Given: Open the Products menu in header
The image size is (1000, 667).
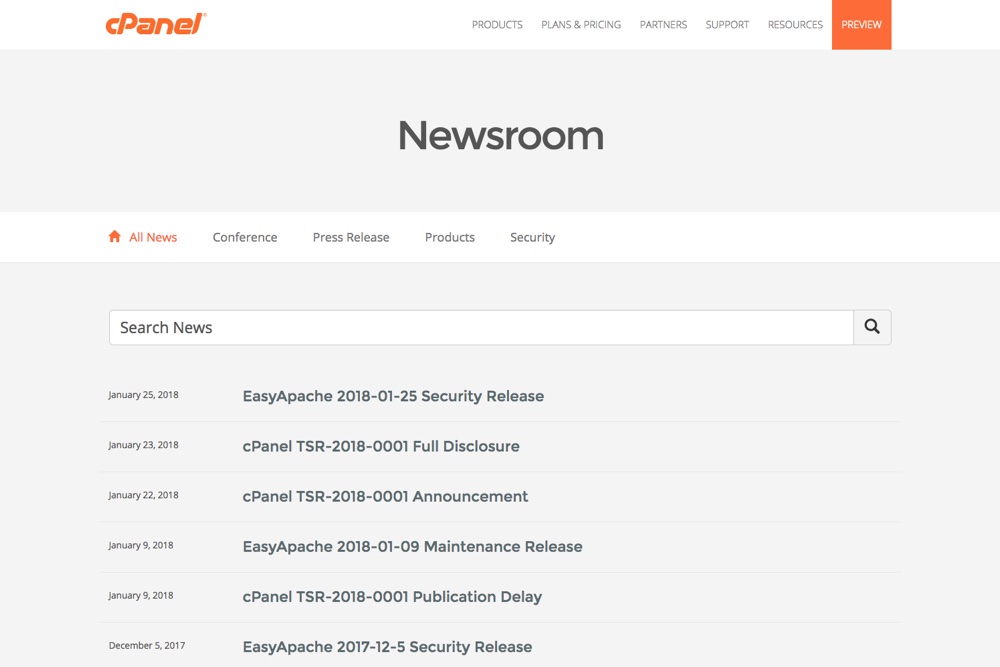Looking at the screenshot, I should [x=497, y=24].
